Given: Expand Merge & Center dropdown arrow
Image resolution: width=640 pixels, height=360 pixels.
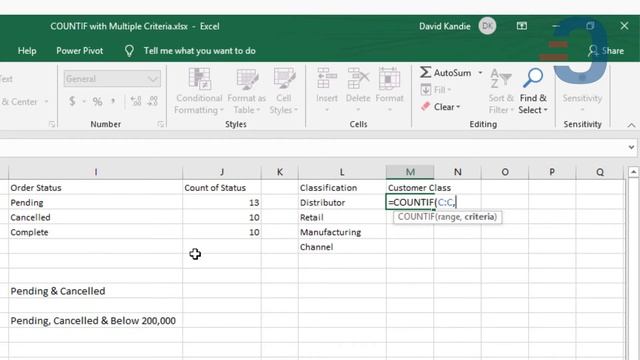Looking at the screenshot, I should [x=47, y=102].
